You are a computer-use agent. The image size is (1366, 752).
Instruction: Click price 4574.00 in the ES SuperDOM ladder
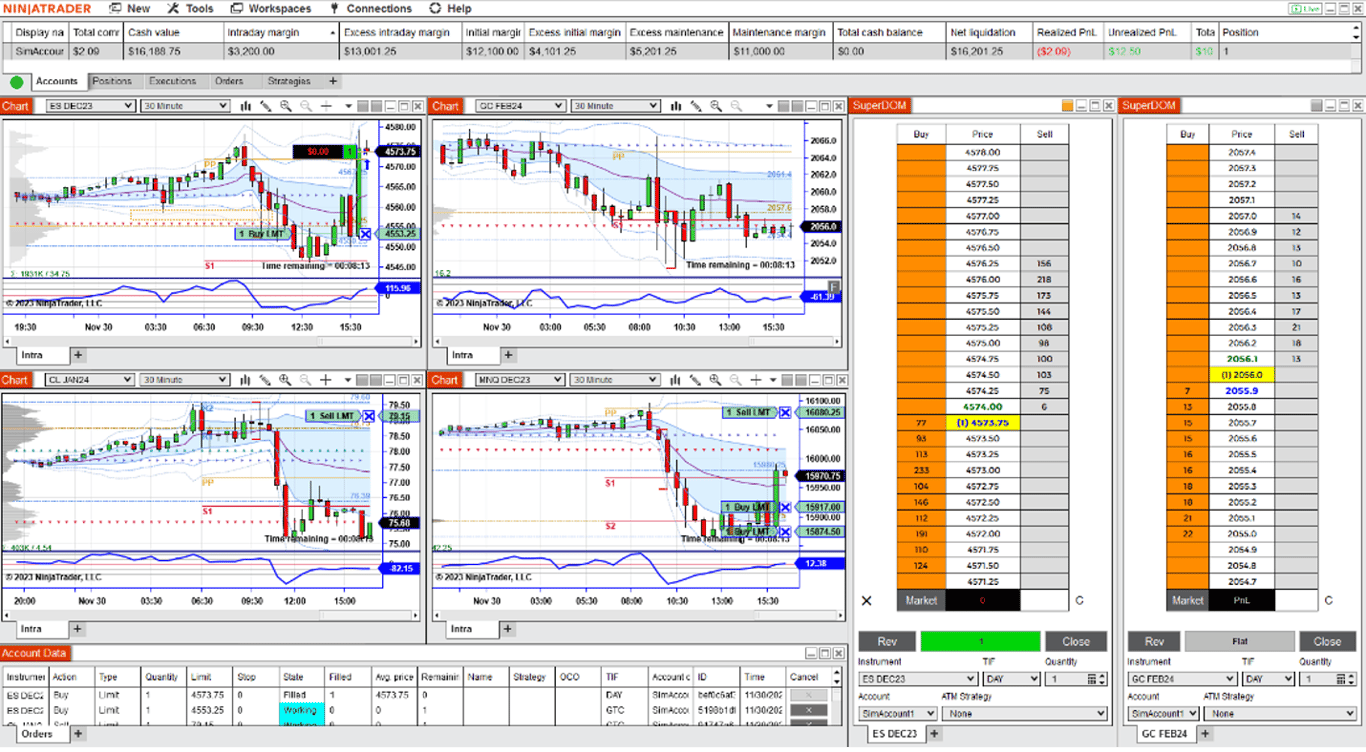[982, 407]
